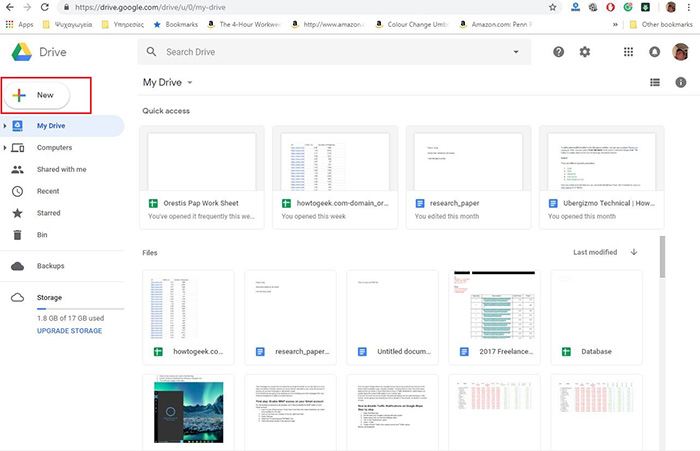Click the New button
This screenshot has height=451, width=700.
pos(38,95)
